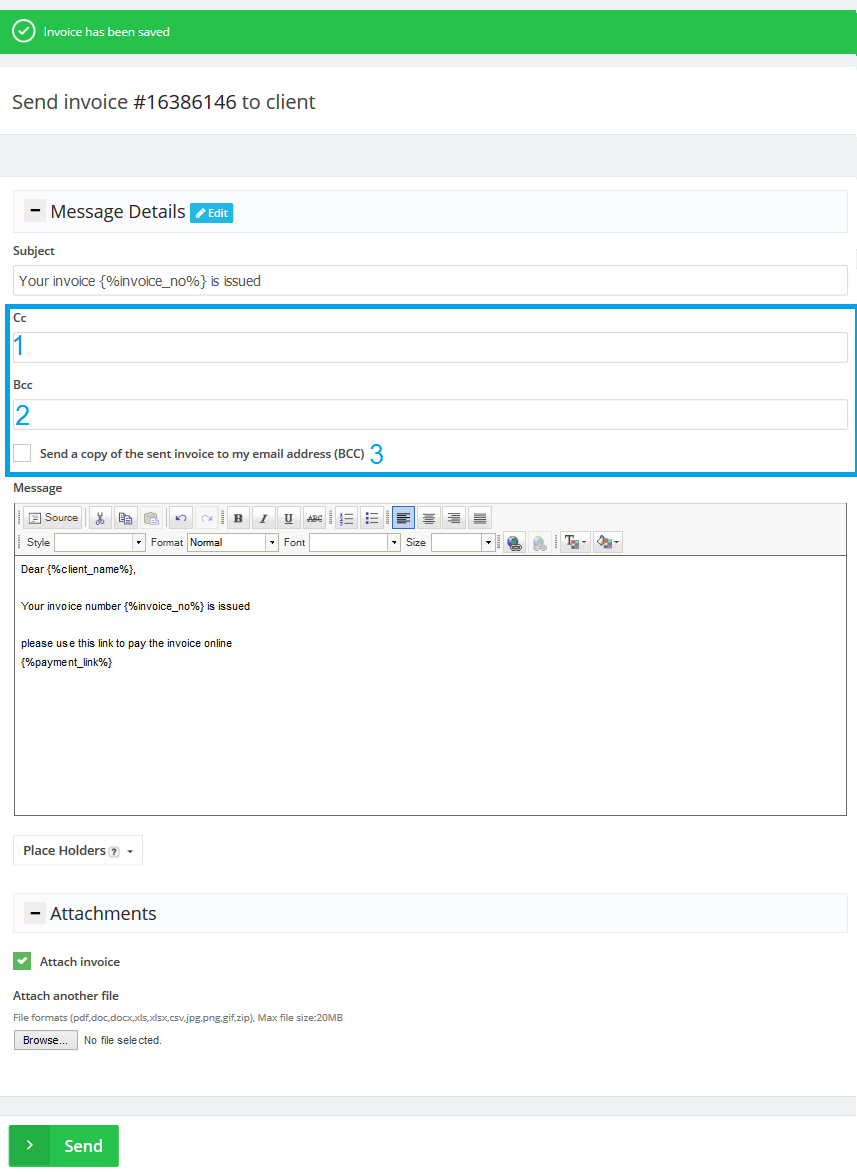Click the Copy icon in editor toolbar

[126, 518]
